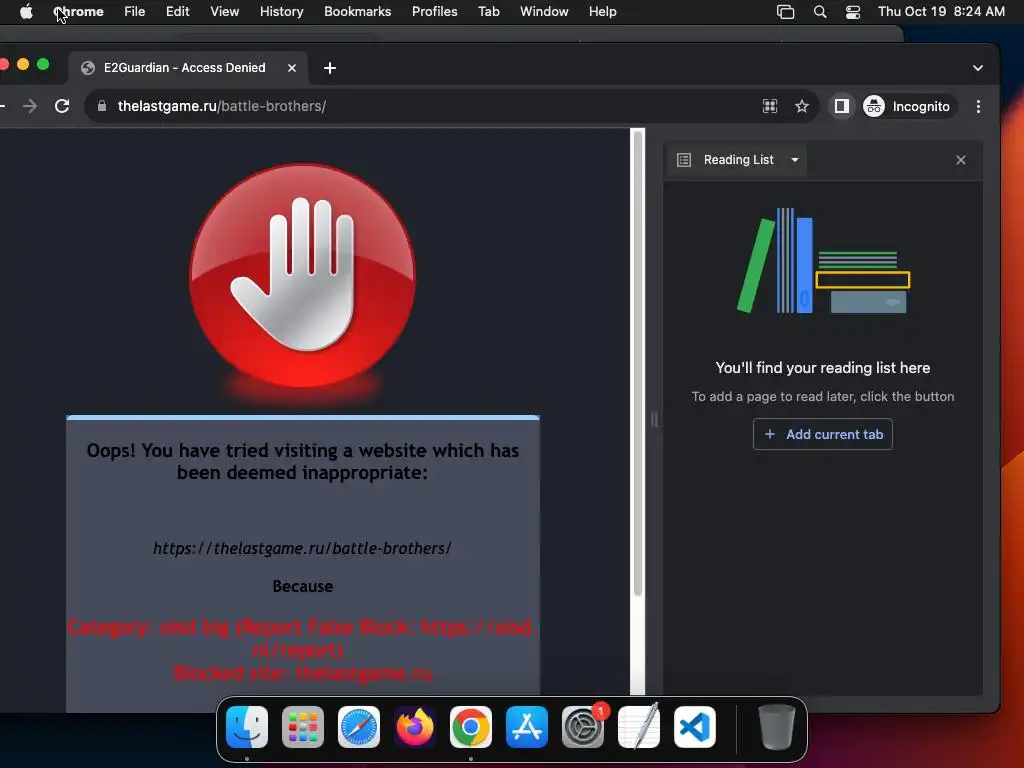
Task: Open the Window menu
Action: coord(544,12)
